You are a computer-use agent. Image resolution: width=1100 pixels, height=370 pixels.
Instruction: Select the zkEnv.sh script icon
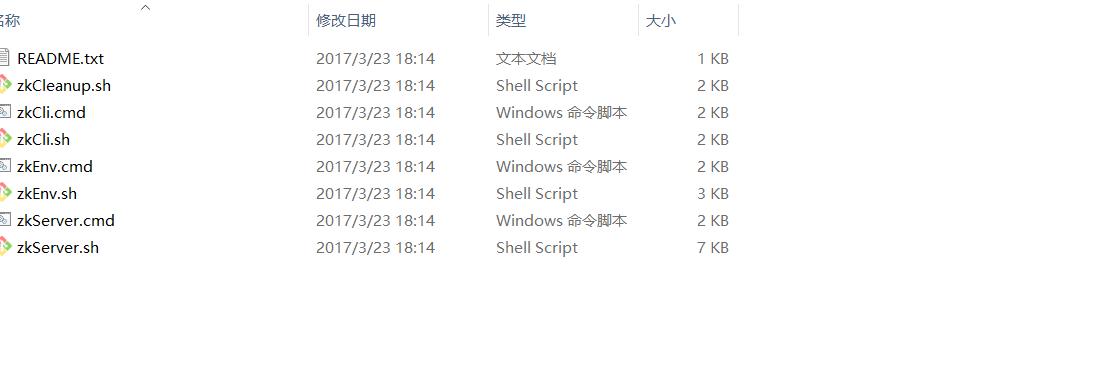click(x=5, y=193)
